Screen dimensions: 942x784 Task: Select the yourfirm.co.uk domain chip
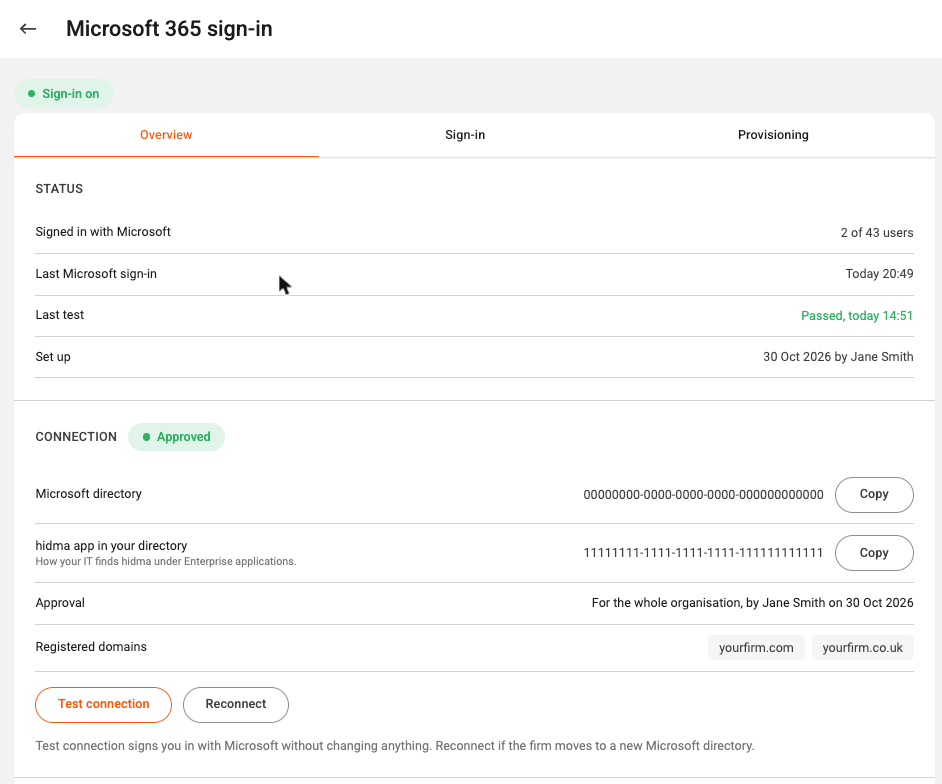(x=863, y=648)
